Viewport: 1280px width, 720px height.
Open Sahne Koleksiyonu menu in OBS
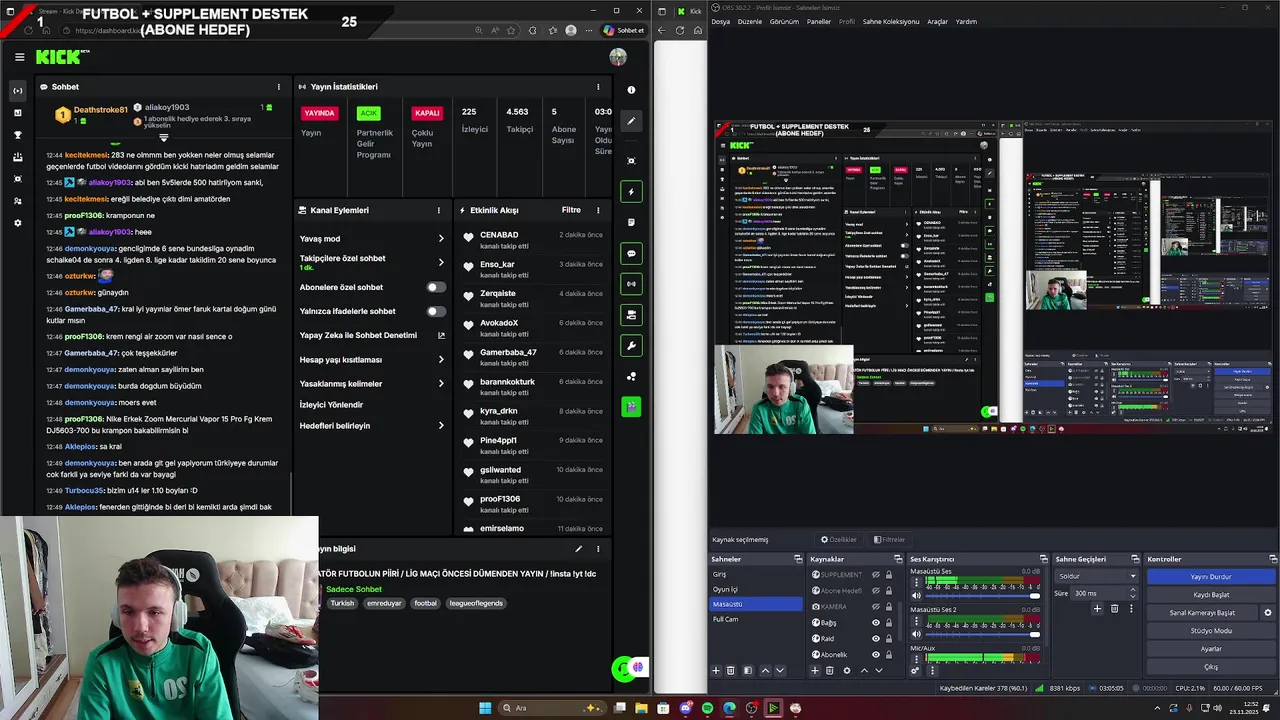pyautogui.click(x=890, y=21)
